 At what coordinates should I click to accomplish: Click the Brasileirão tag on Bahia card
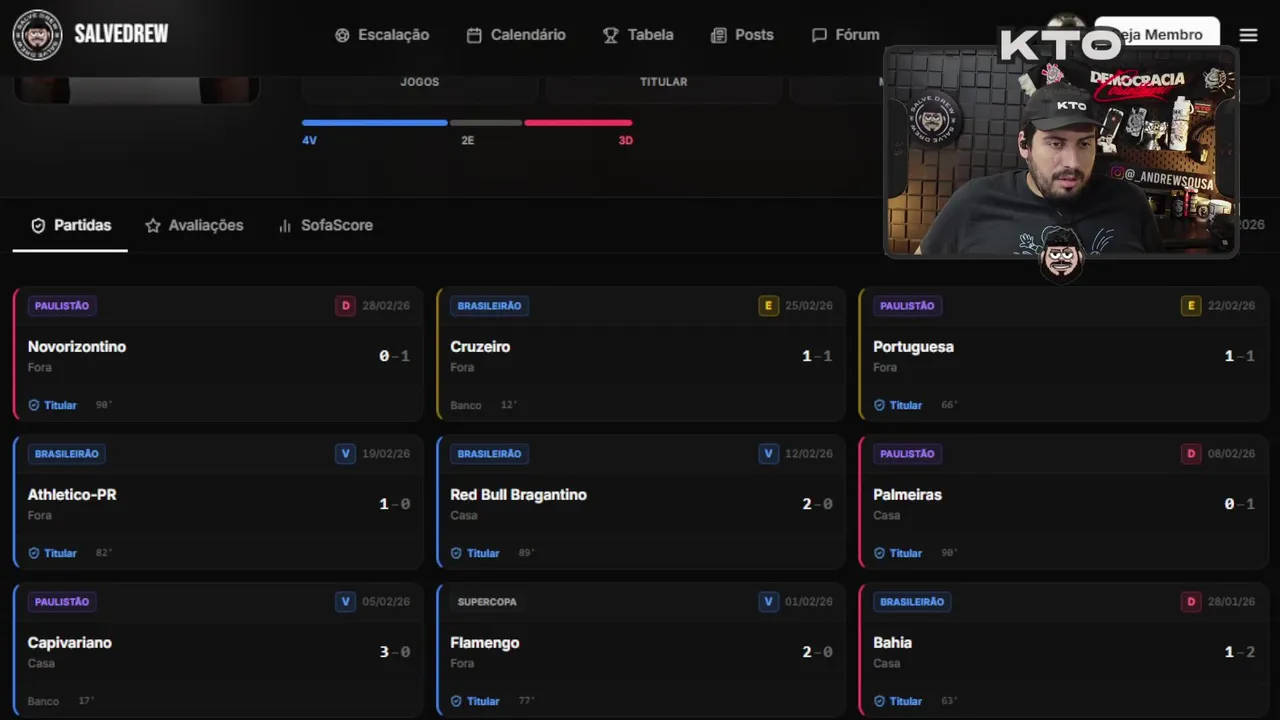pos(912,602)
